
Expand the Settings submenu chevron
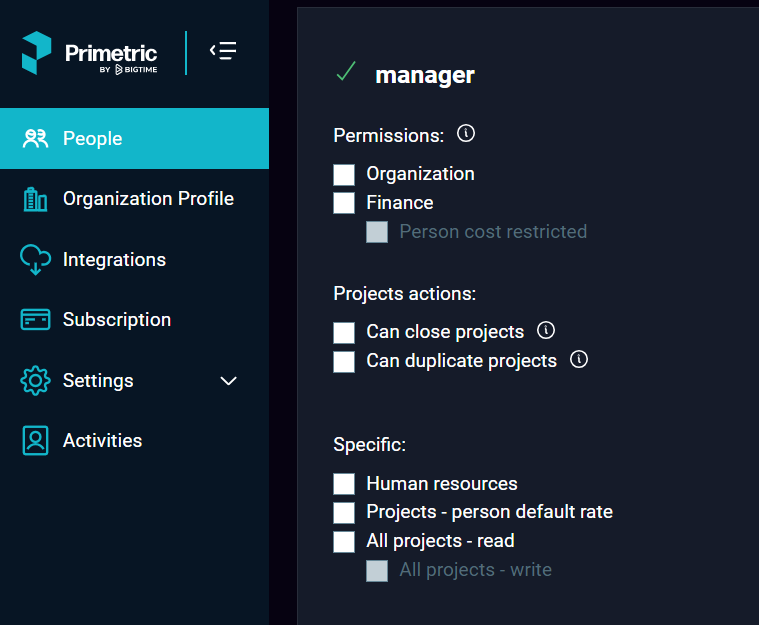pyautogui.click(x=228, y=381)
